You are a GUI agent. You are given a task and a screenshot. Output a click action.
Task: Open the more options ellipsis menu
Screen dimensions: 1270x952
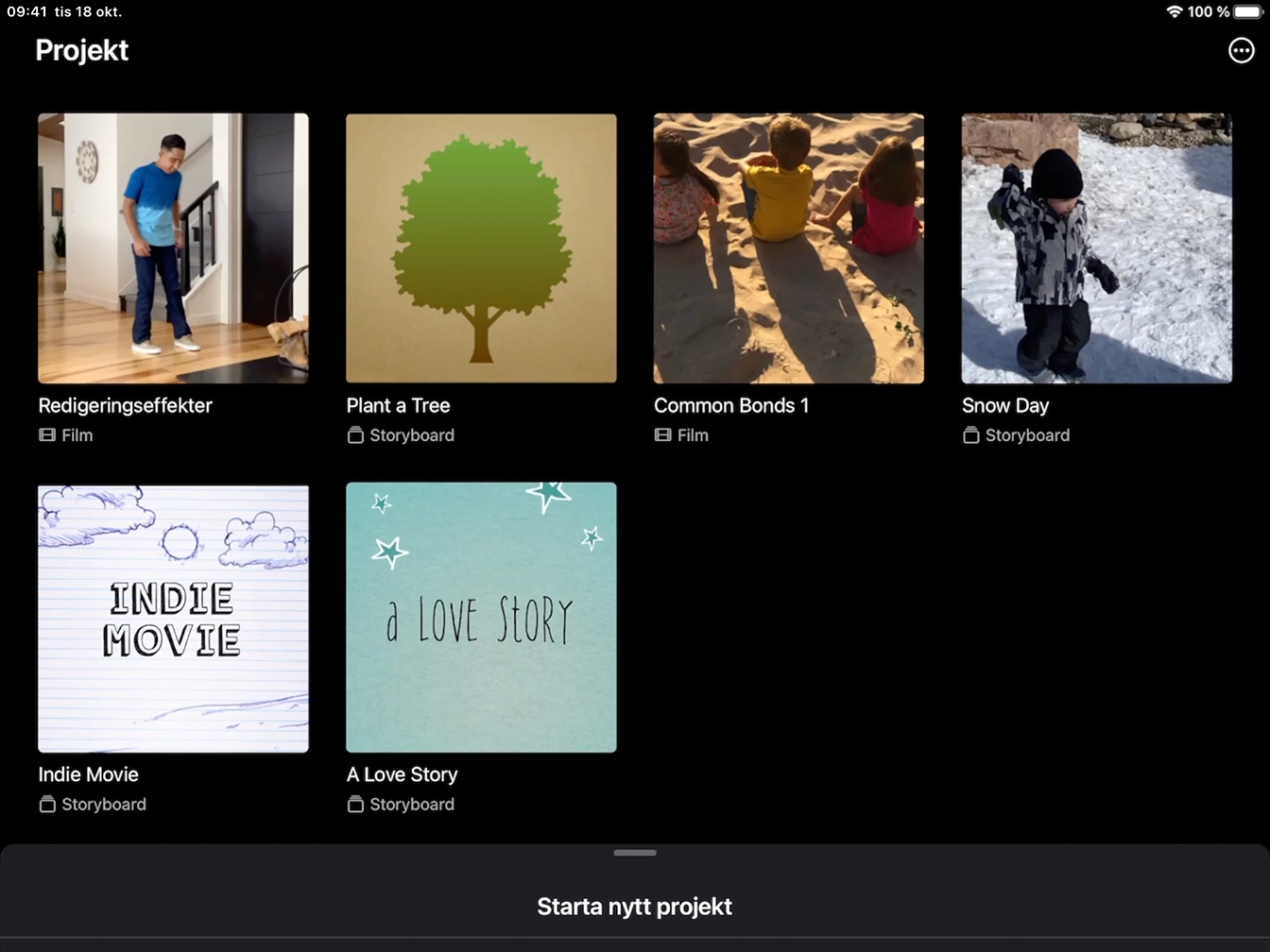click(x=1241, y=51)
